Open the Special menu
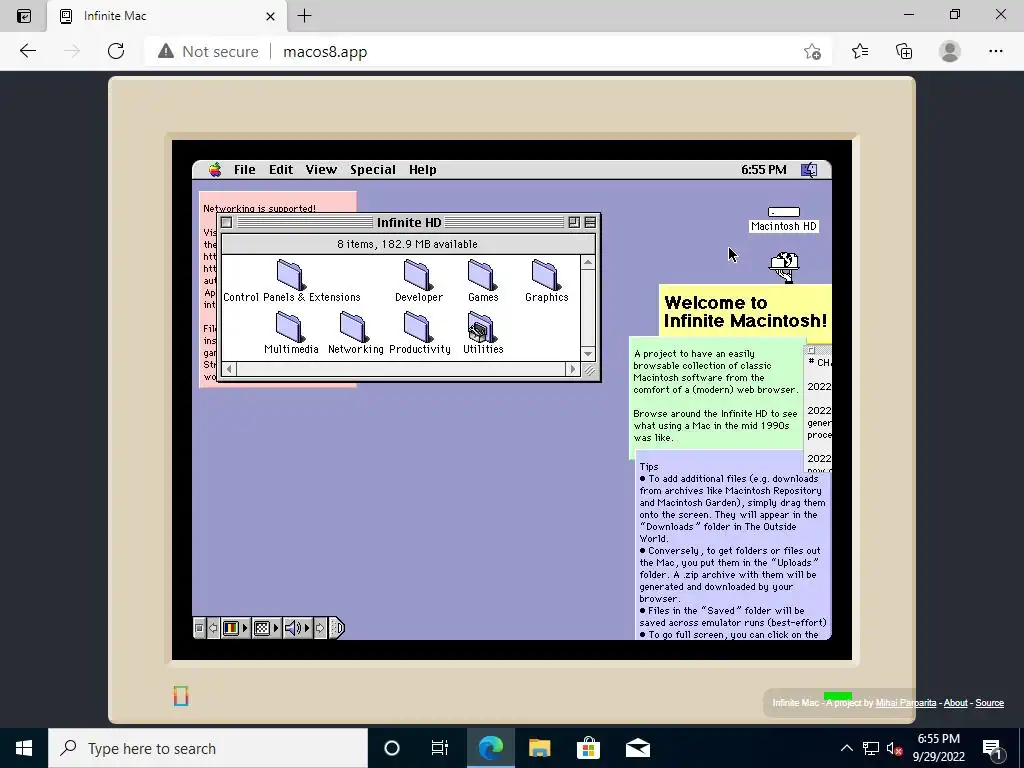 pos(373,170)
